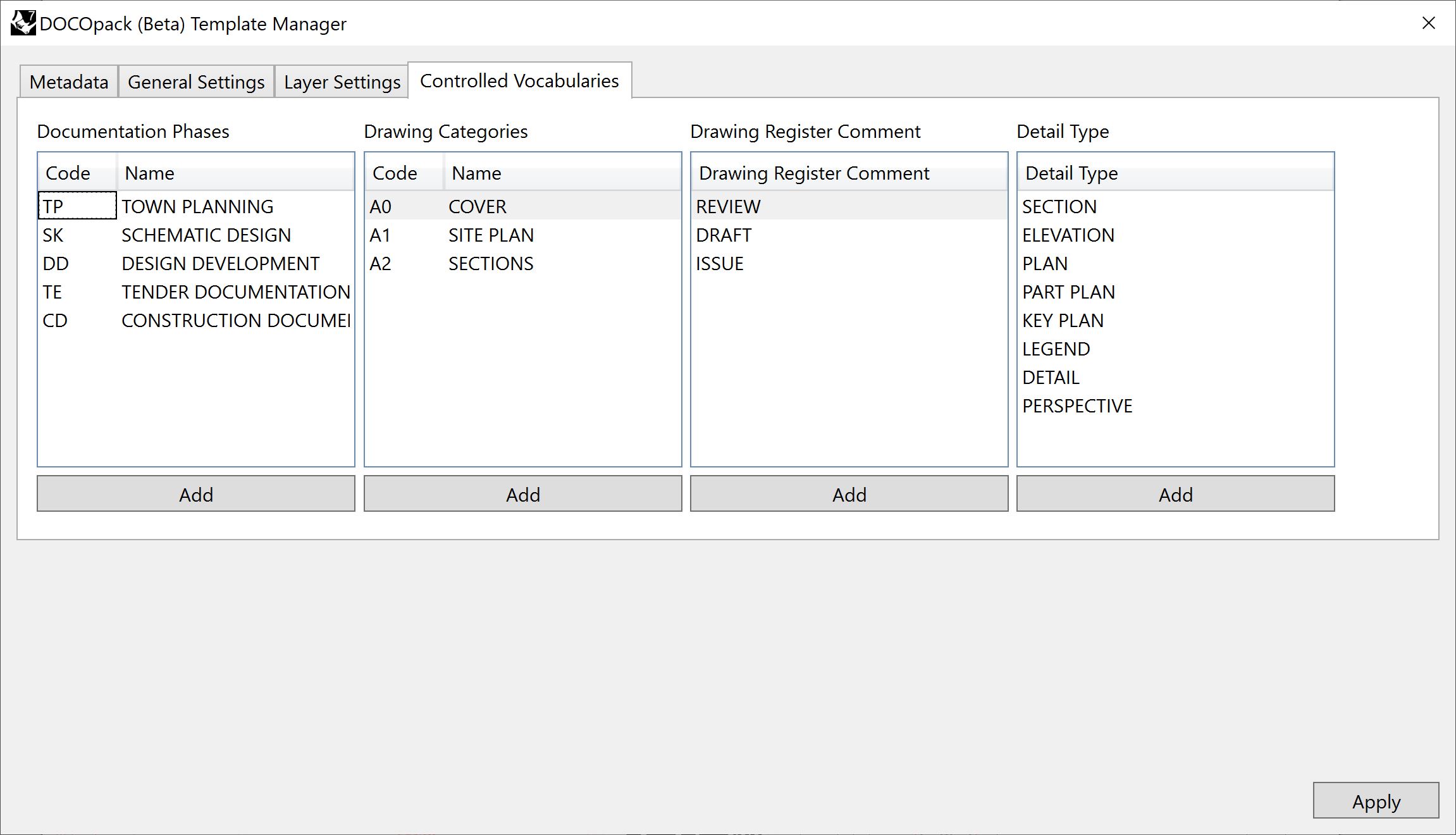Select the A2 category code
1456x835 pixels.
404,263
